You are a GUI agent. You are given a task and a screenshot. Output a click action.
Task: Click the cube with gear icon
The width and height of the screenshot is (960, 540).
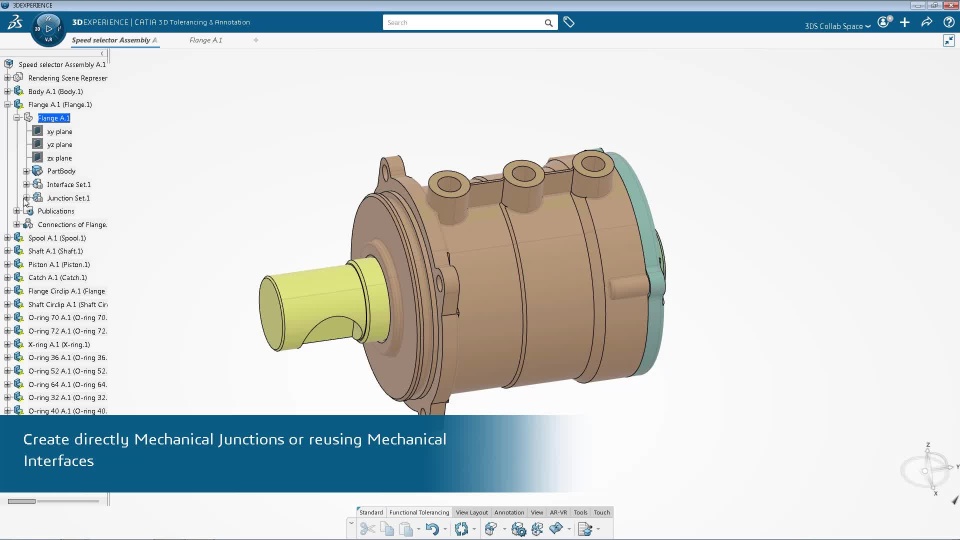pos(519,528)
